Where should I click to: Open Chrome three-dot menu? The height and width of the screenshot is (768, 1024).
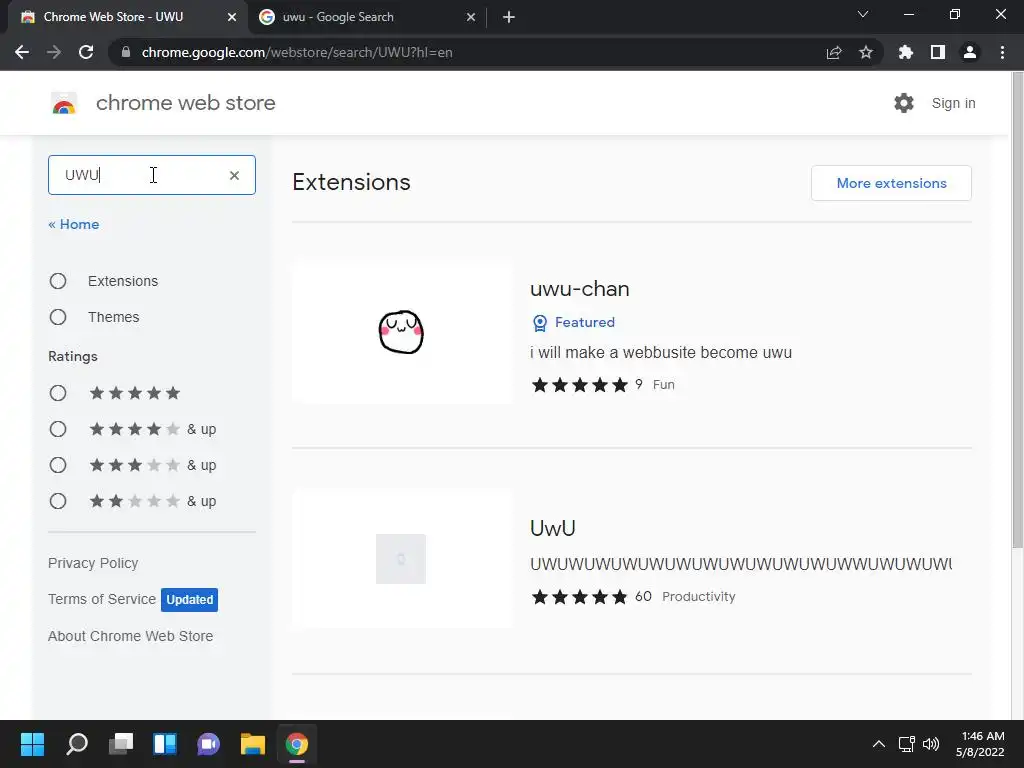[x=1002, y=52]
